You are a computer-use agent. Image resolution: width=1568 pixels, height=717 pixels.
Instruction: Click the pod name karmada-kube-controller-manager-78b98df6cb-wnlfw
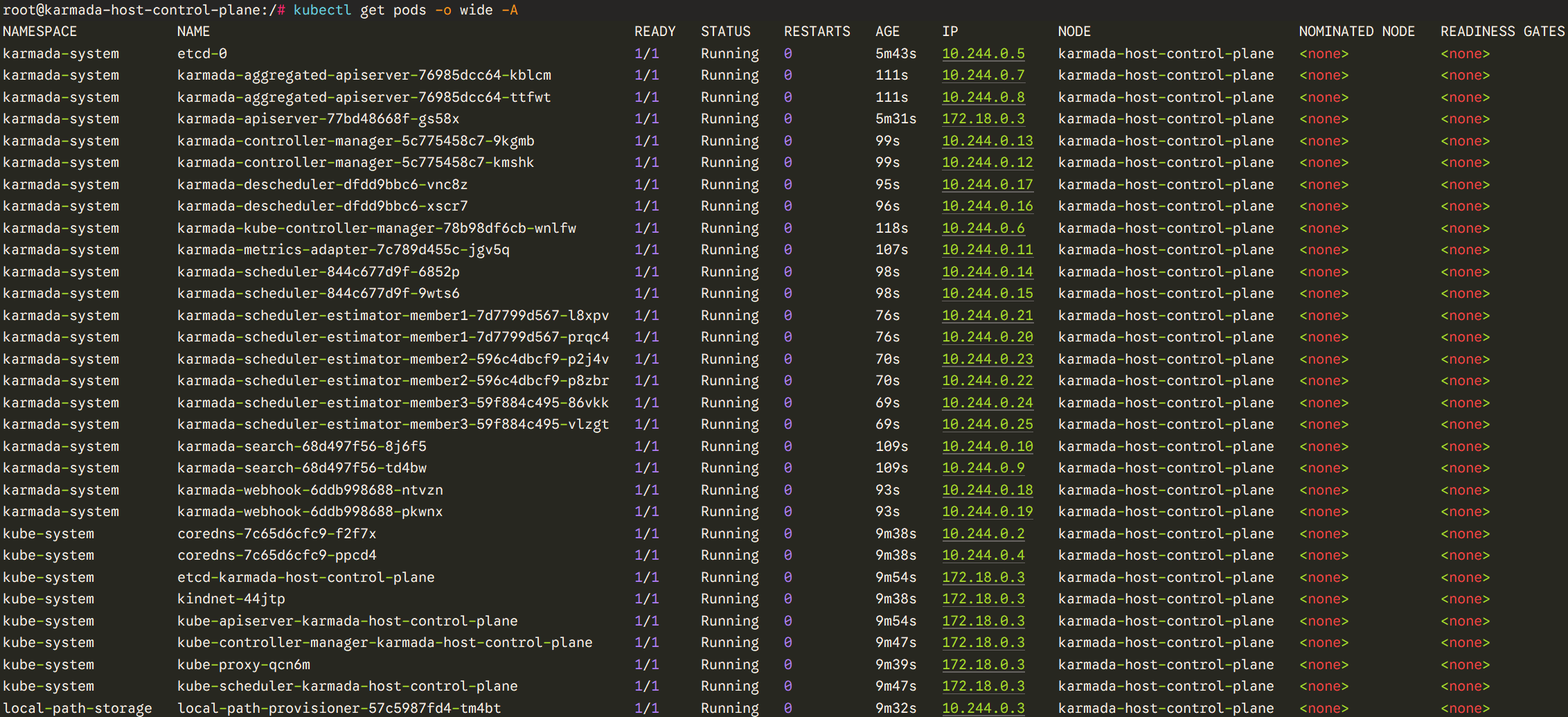point(376,228)
